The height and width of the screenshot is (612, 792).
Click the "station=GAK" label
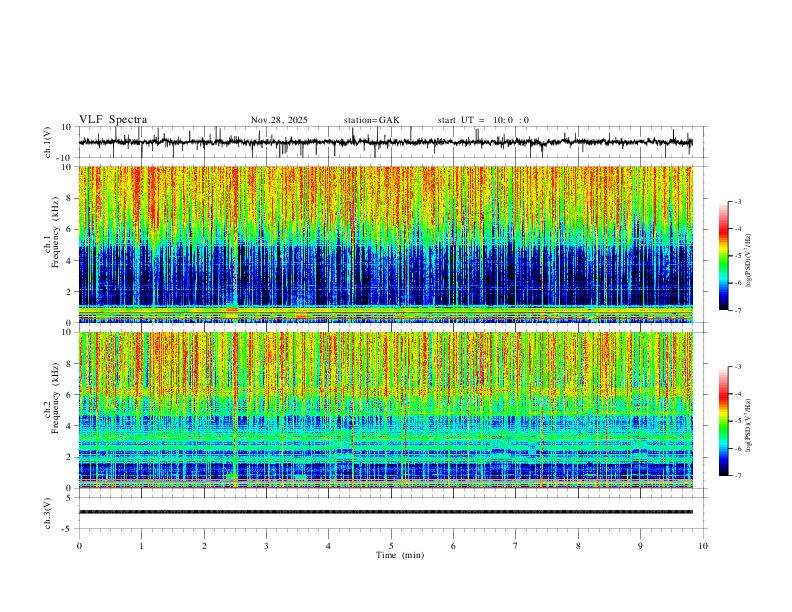(x=371, y=120)
